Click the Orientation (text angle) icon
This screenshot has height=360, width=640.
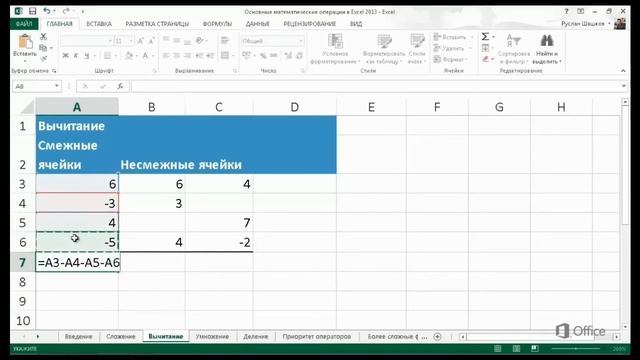pos(200,40)
